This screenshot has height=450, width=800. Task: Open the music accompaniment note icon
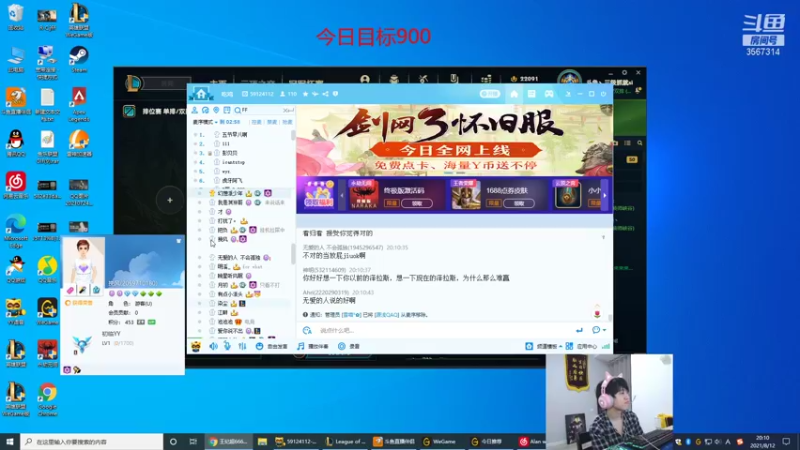301,346
